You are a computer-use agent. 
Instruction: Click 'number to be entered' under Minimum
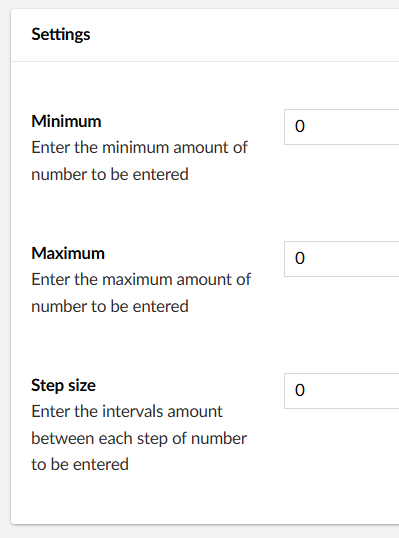[110, 174]
